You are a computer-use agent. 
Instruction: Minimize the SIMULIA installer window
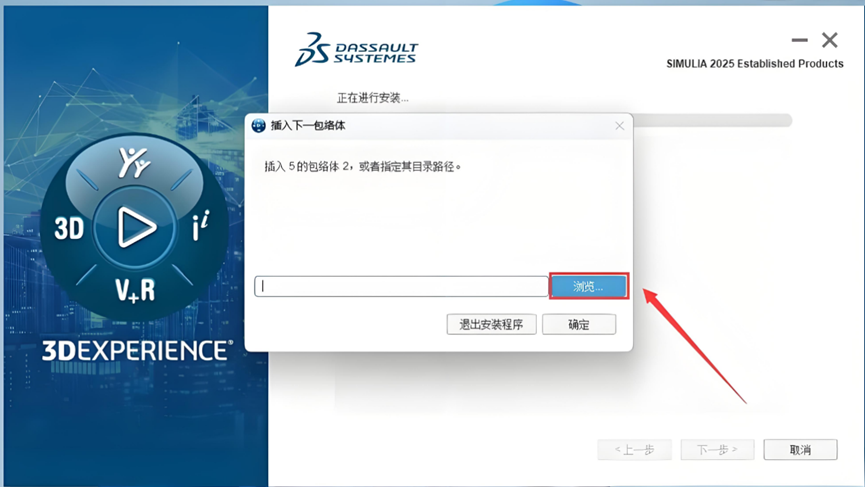799,40
